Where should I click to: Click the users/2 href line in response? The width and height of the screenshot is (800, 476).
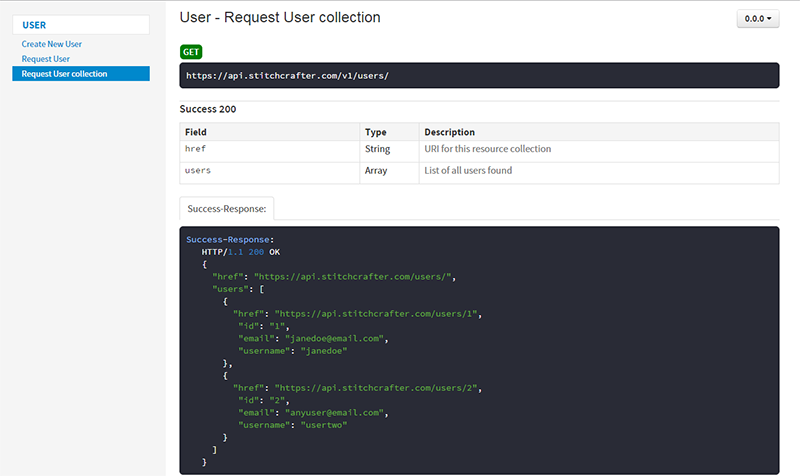(x=358, y=388)
